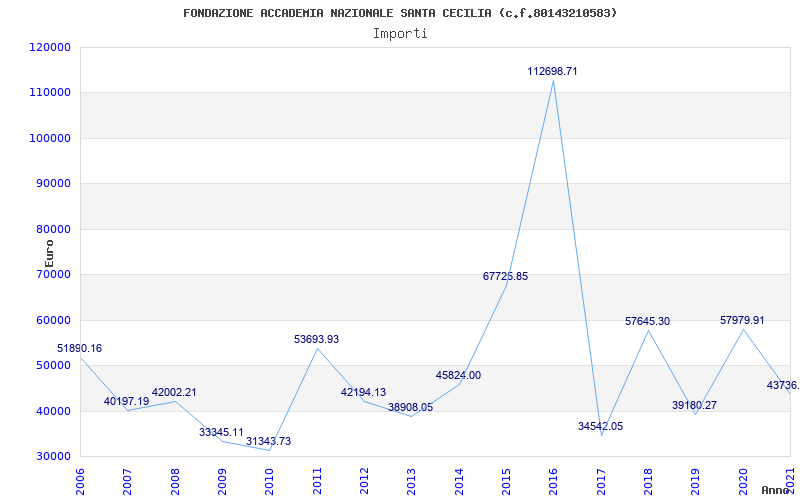Click x-axis year 2020
Screen dimensions: 800x500
pos(743,482)
